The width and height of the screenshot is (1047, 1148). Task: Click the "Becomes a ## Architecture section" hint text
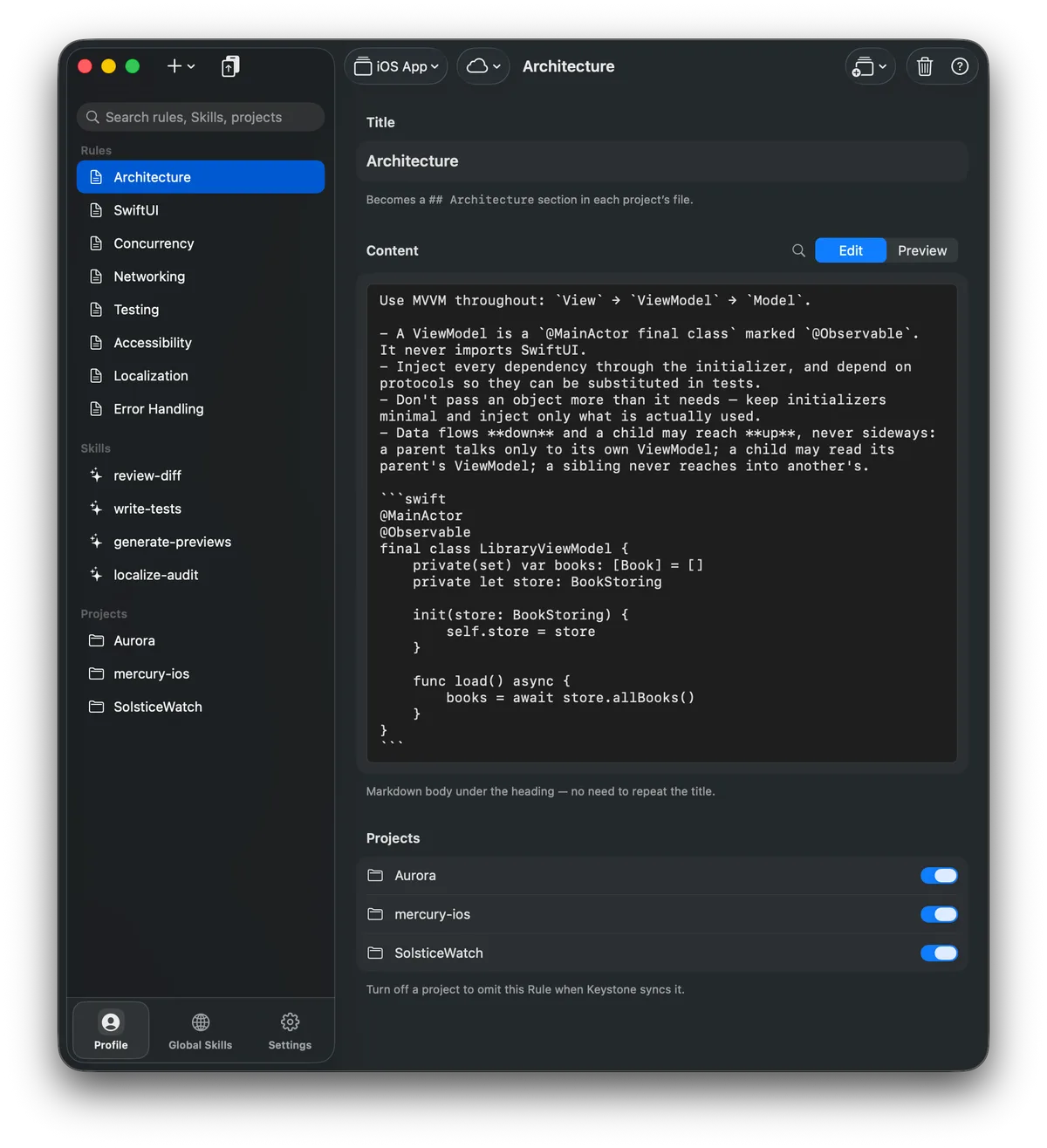530,200
